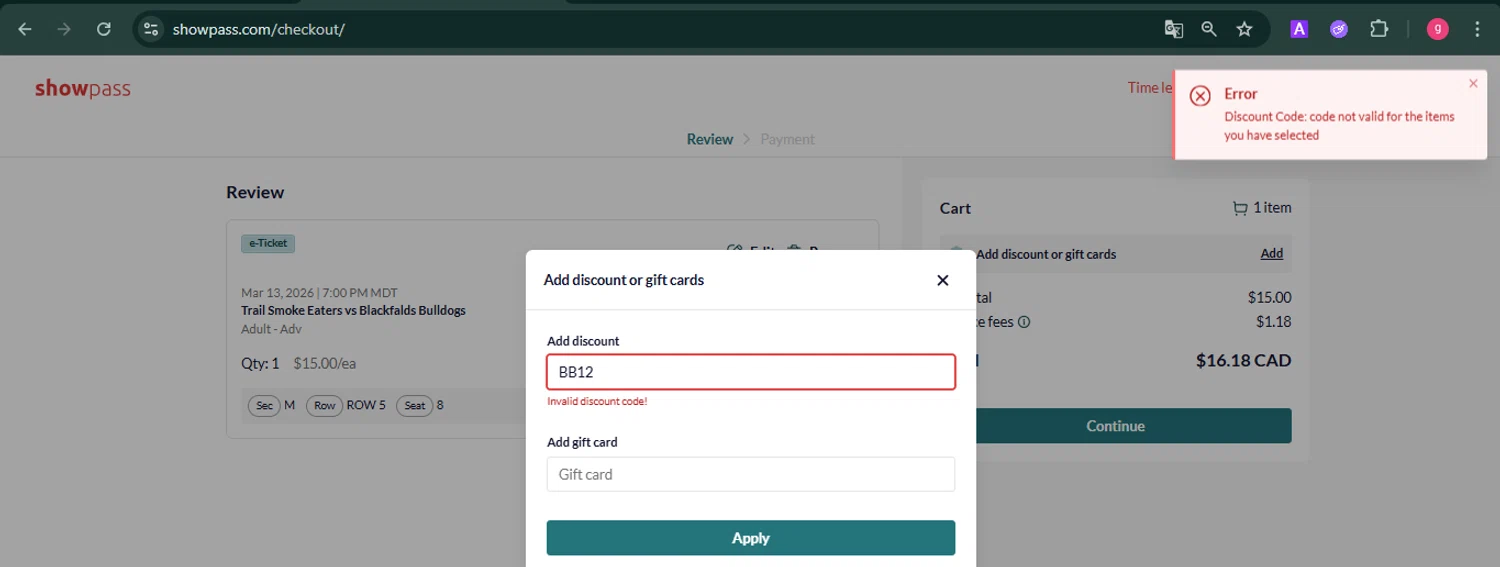
Task: Click the showpass logo
Action: click(83, 89)
